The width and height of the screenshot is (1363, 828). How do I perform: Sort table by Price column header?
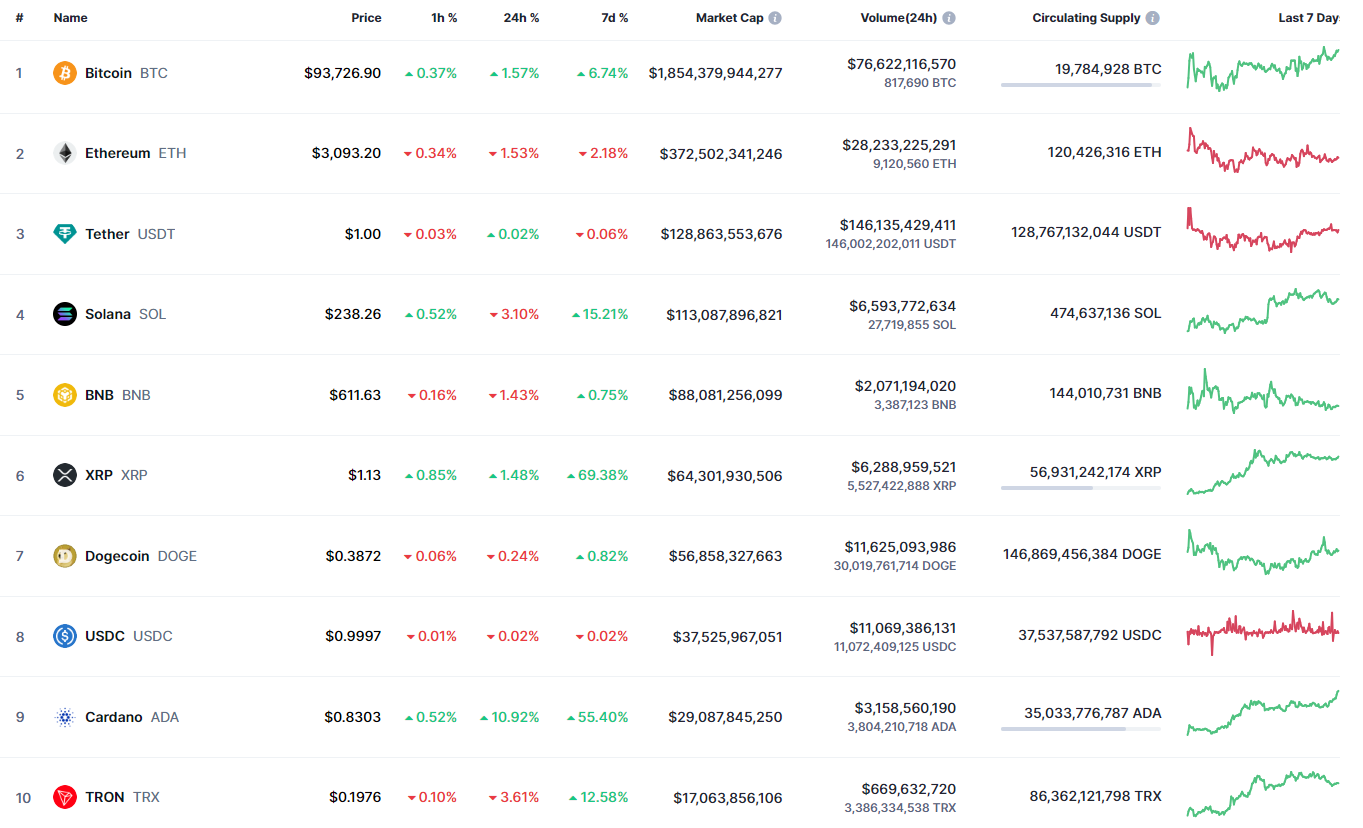(x=366, y=18)
